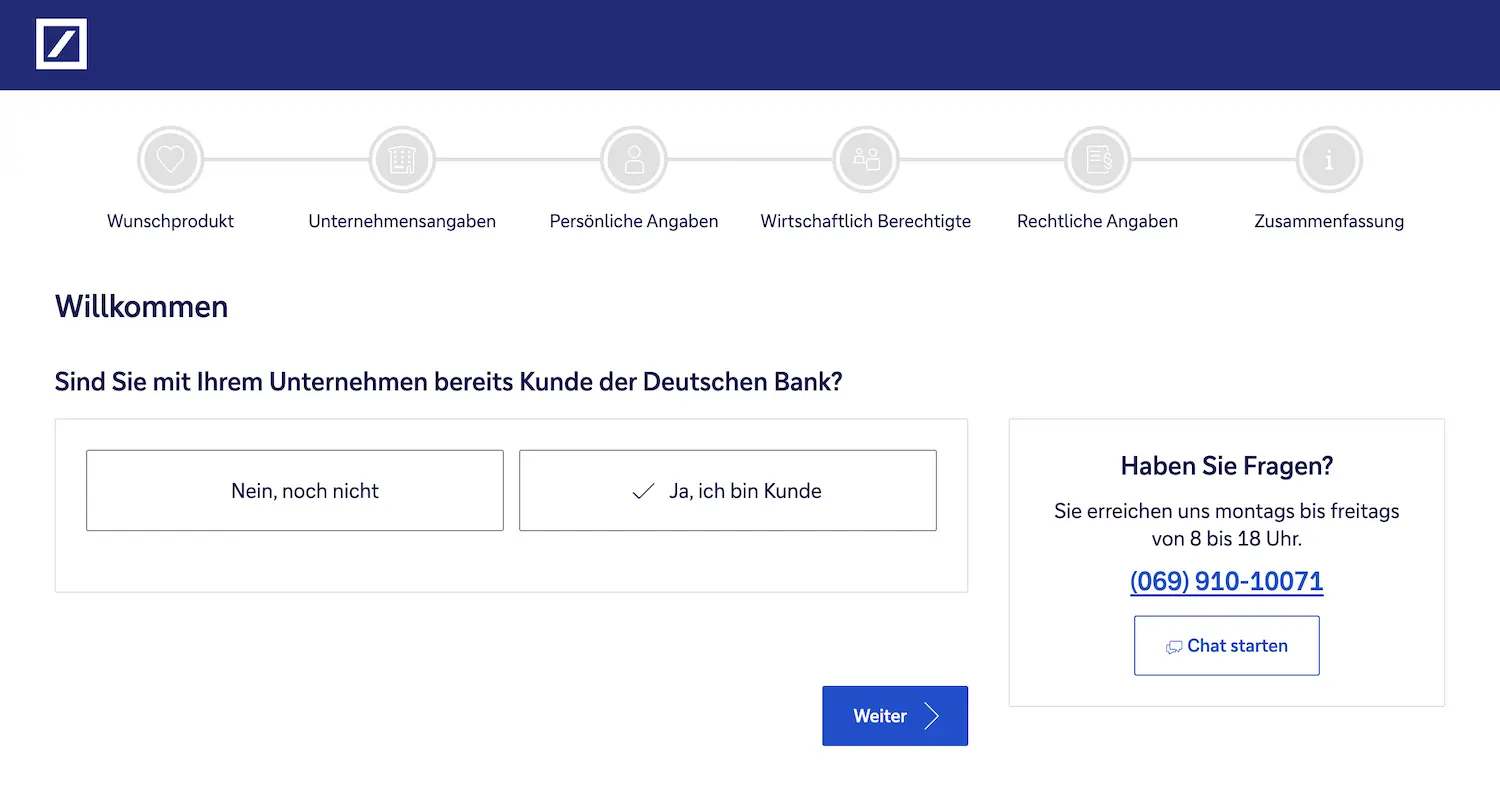Click the Rechtliche Angaben step label
1500x785 pixels.
click(x=1097, y=221)
